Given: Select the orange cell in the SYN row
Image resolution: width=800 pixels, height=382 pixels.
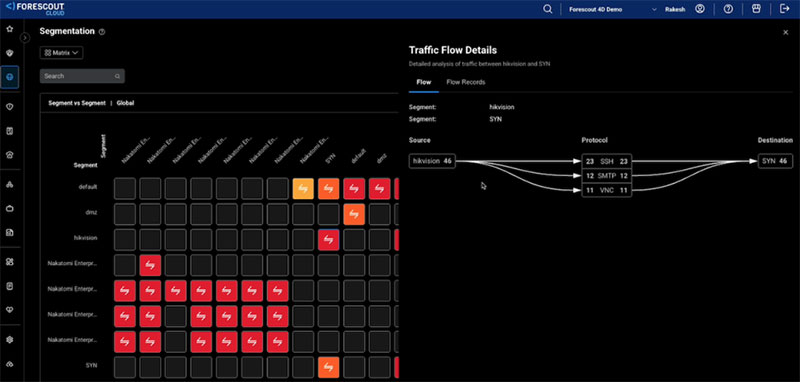Looking at the screenshot, I should click(329, 367).
